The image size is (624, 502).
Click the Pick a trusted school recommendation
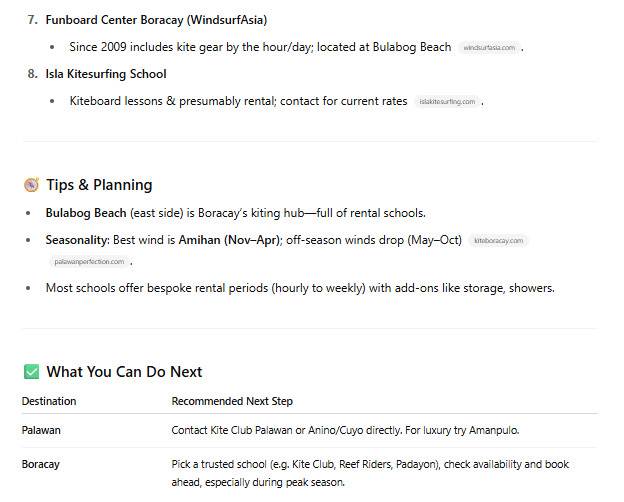click(370, 473)
